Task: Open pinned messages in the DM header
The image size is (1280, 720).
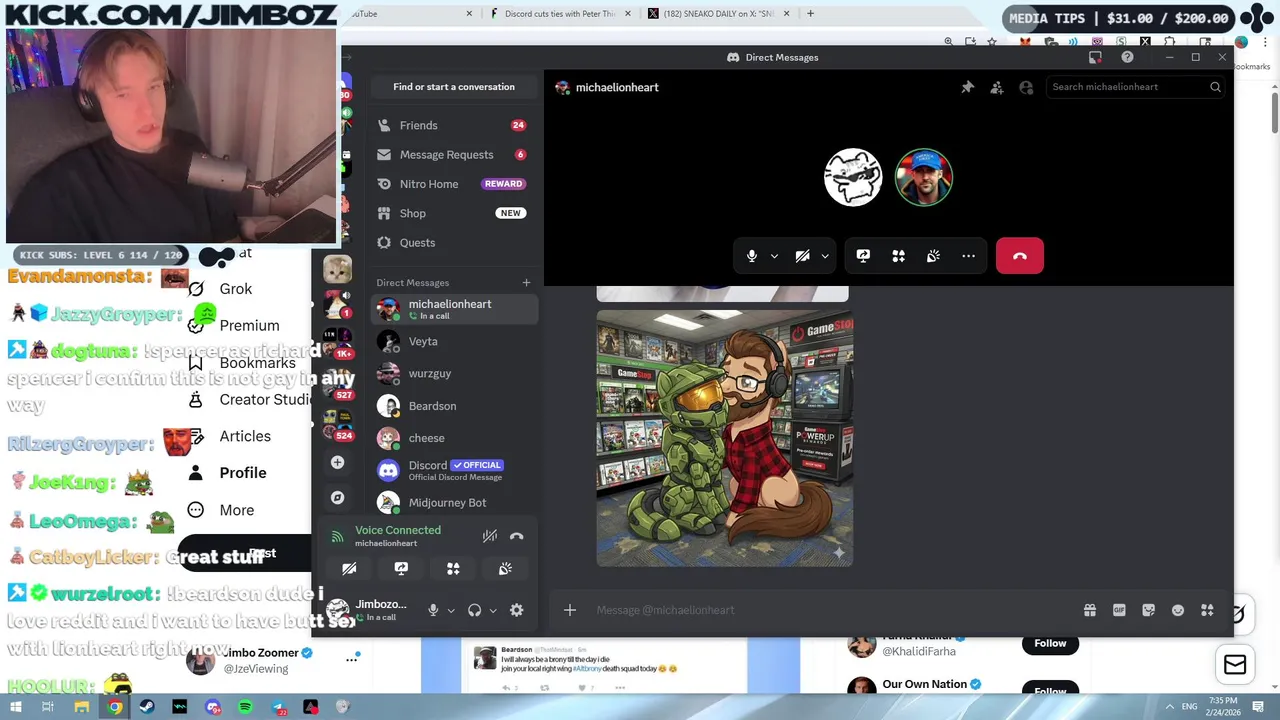Action: tap(967, 87)
